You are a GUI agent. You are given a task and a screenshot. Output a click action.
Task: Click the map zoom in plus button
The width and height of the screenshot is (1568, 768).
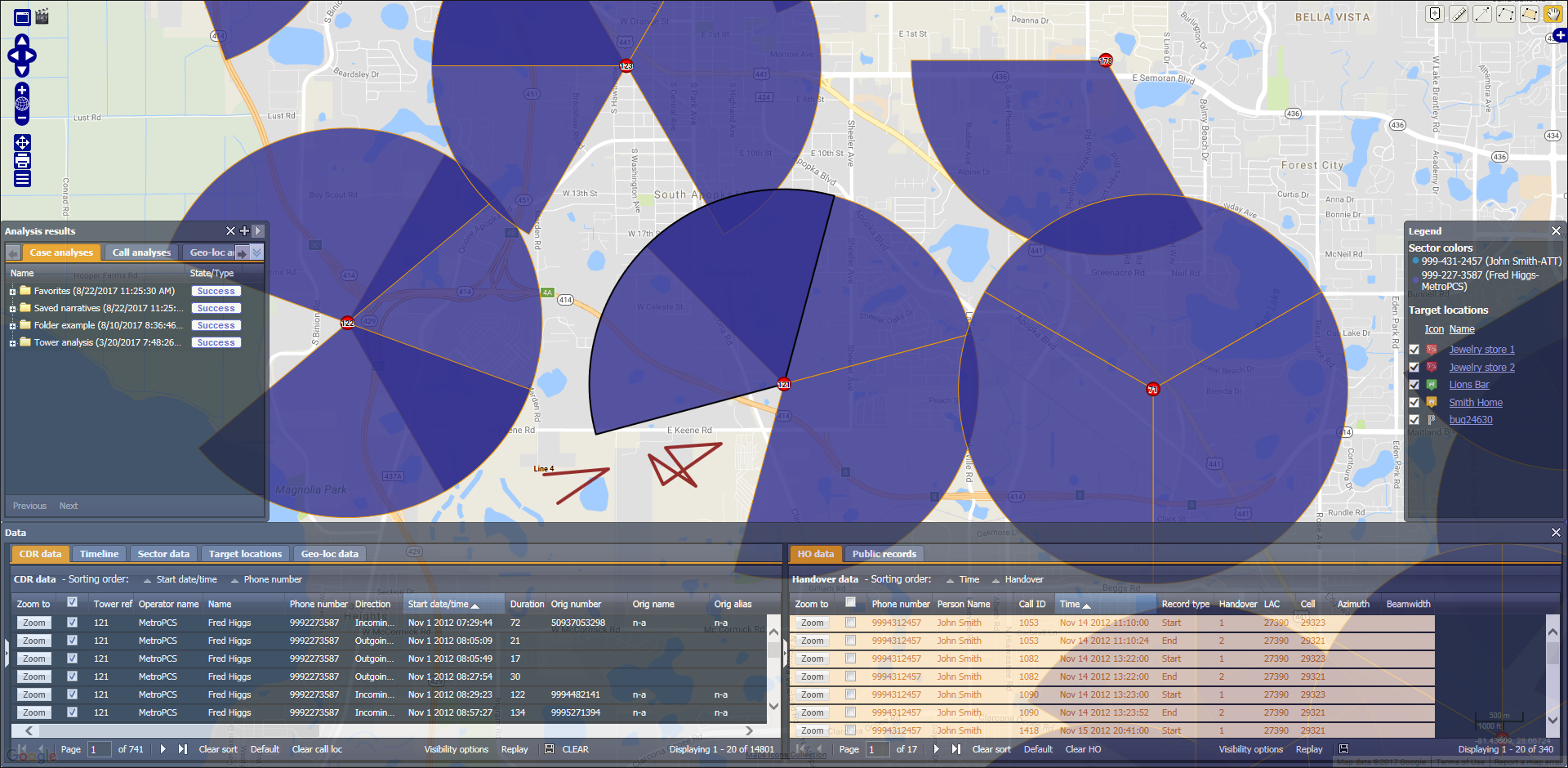[22, 89]
